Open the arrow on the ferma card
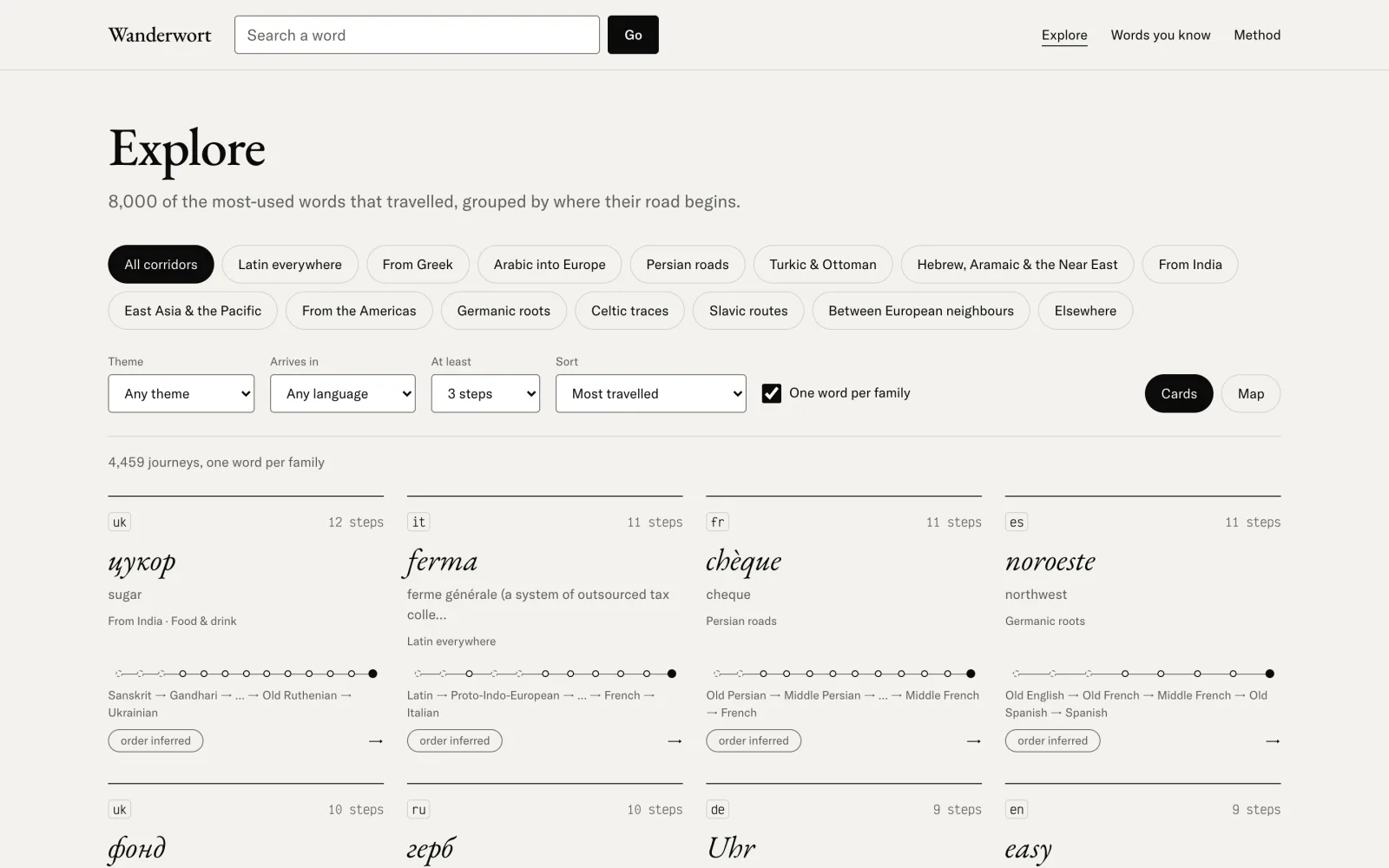 coord(675,741)
